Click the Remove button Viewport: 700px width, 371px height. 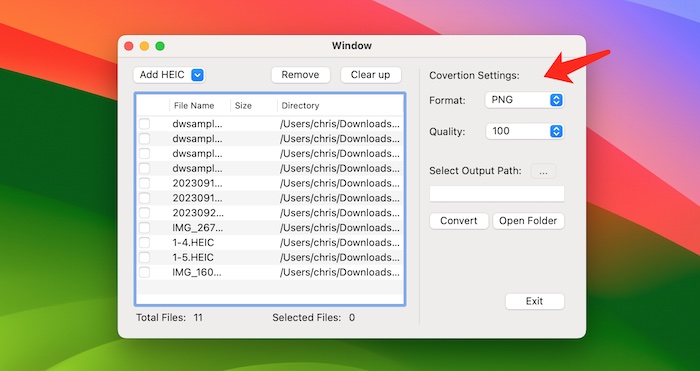point(300,75)
